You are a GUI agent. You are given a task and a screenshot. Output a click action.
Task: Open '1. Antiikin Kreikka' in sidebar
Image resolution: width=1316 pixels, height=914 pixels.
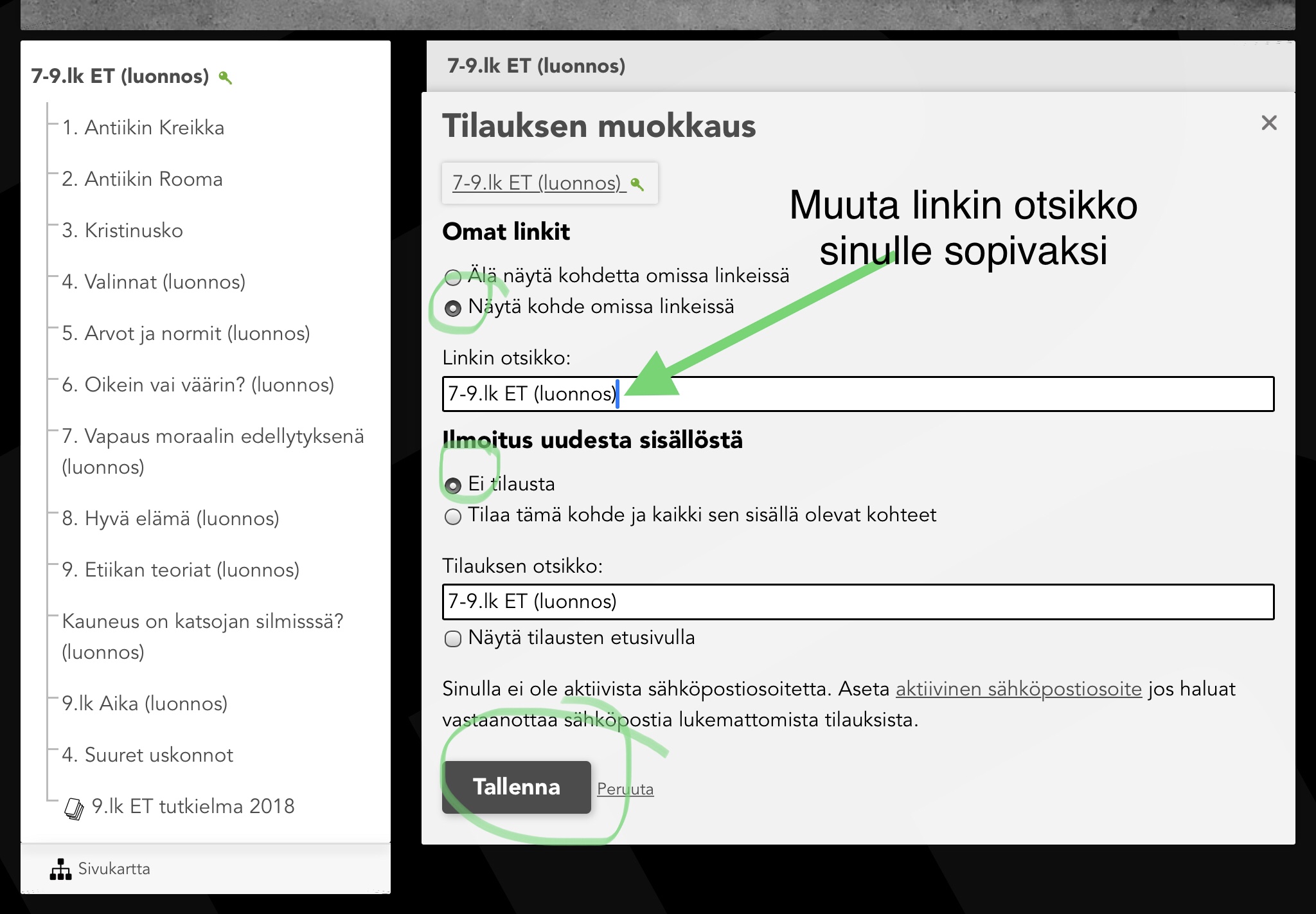[143, 128]
